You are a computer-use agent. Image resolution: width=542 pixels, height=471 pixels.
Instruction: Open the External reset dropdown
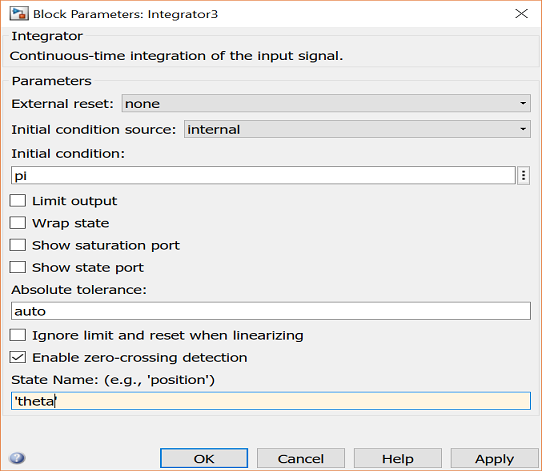point(326,103)
